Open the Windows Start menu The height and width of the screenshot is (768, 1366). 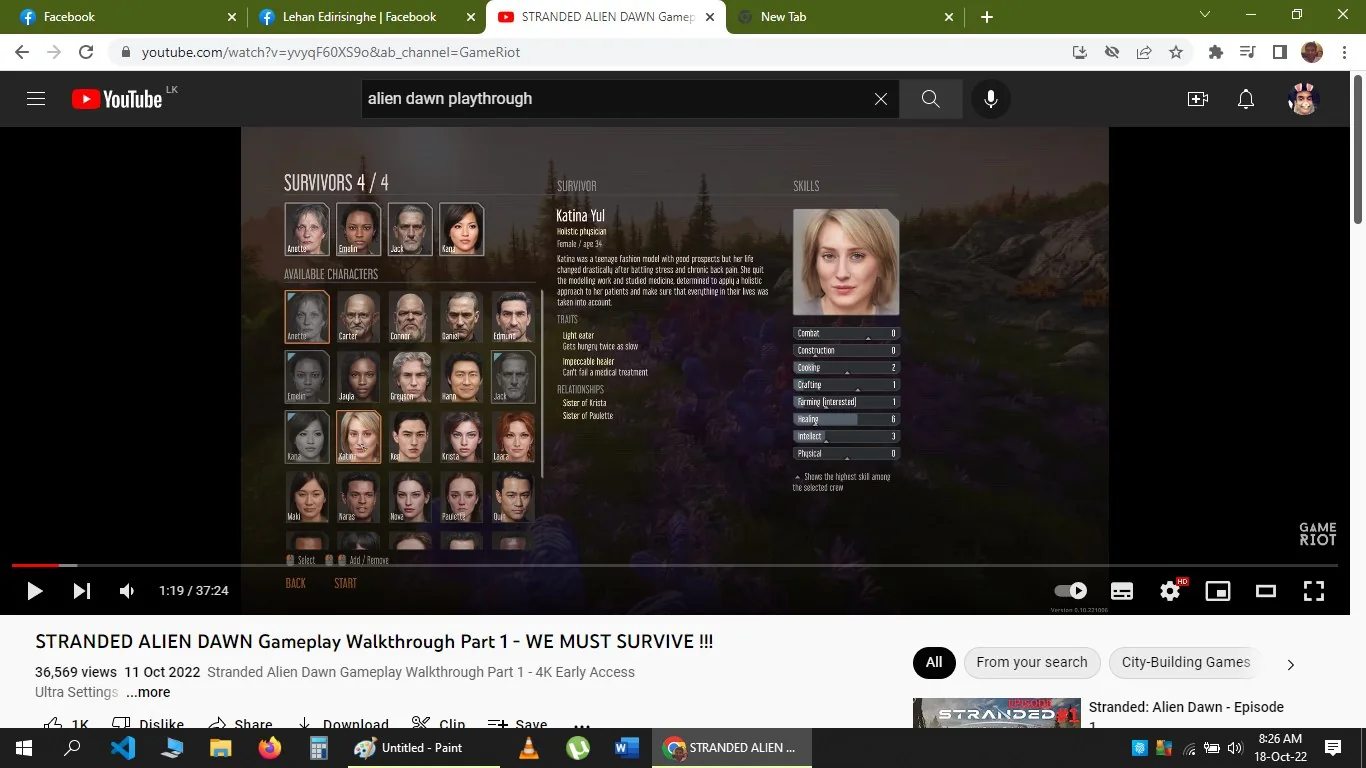pos(24,748)
